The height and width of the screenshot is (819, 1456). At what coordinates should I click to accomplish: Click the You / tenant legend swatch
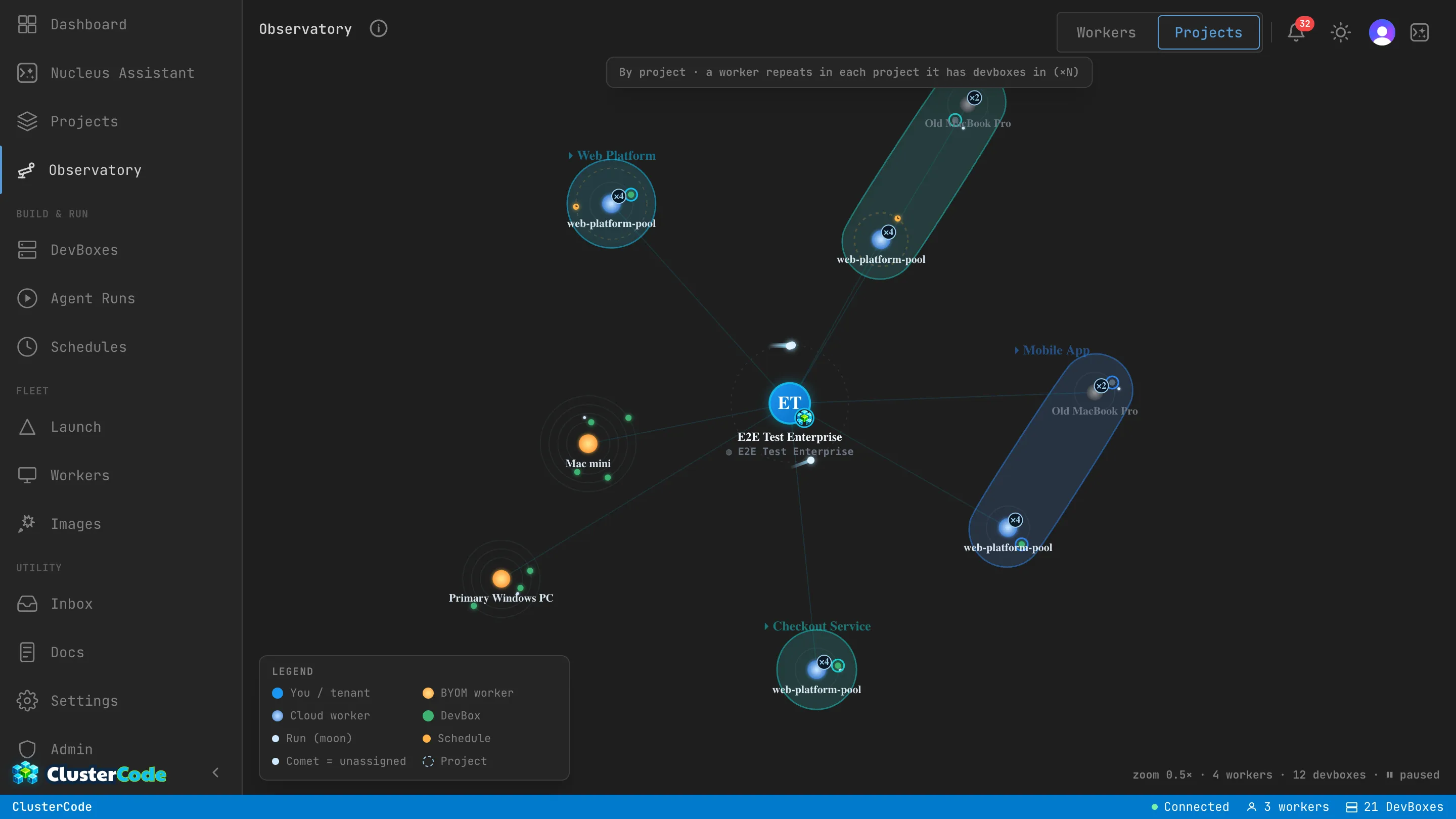278,693
